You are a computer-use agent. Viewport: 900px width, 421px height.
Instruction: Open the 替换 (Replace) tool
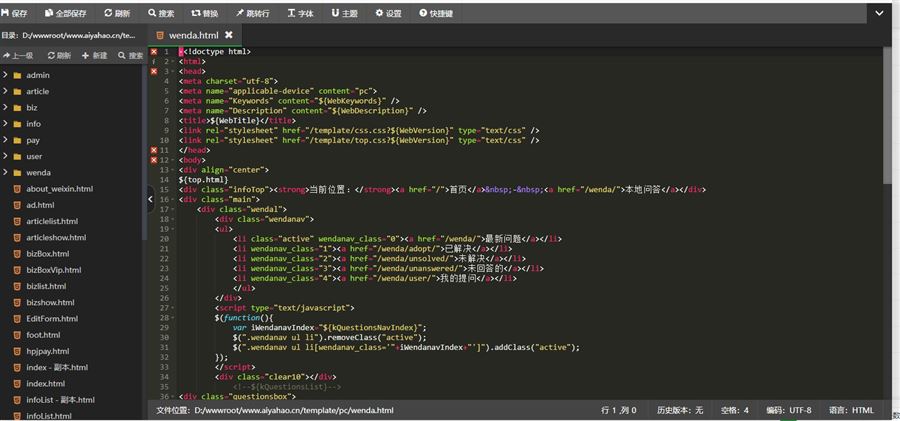[203, 14]
